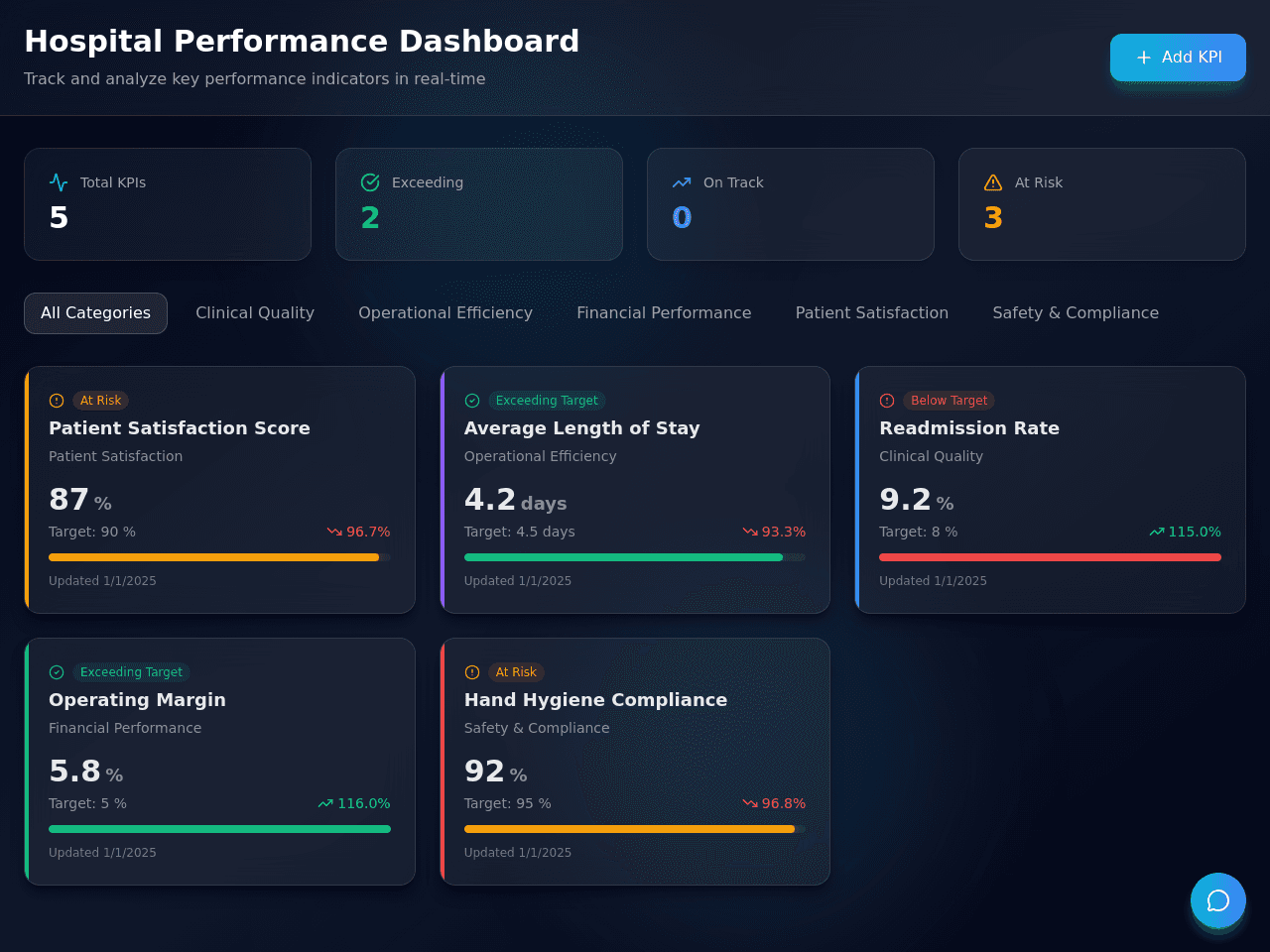Screen dimensions: 1270x952
Task: Click the Total KPIs value 5
Action: point(59,218)
